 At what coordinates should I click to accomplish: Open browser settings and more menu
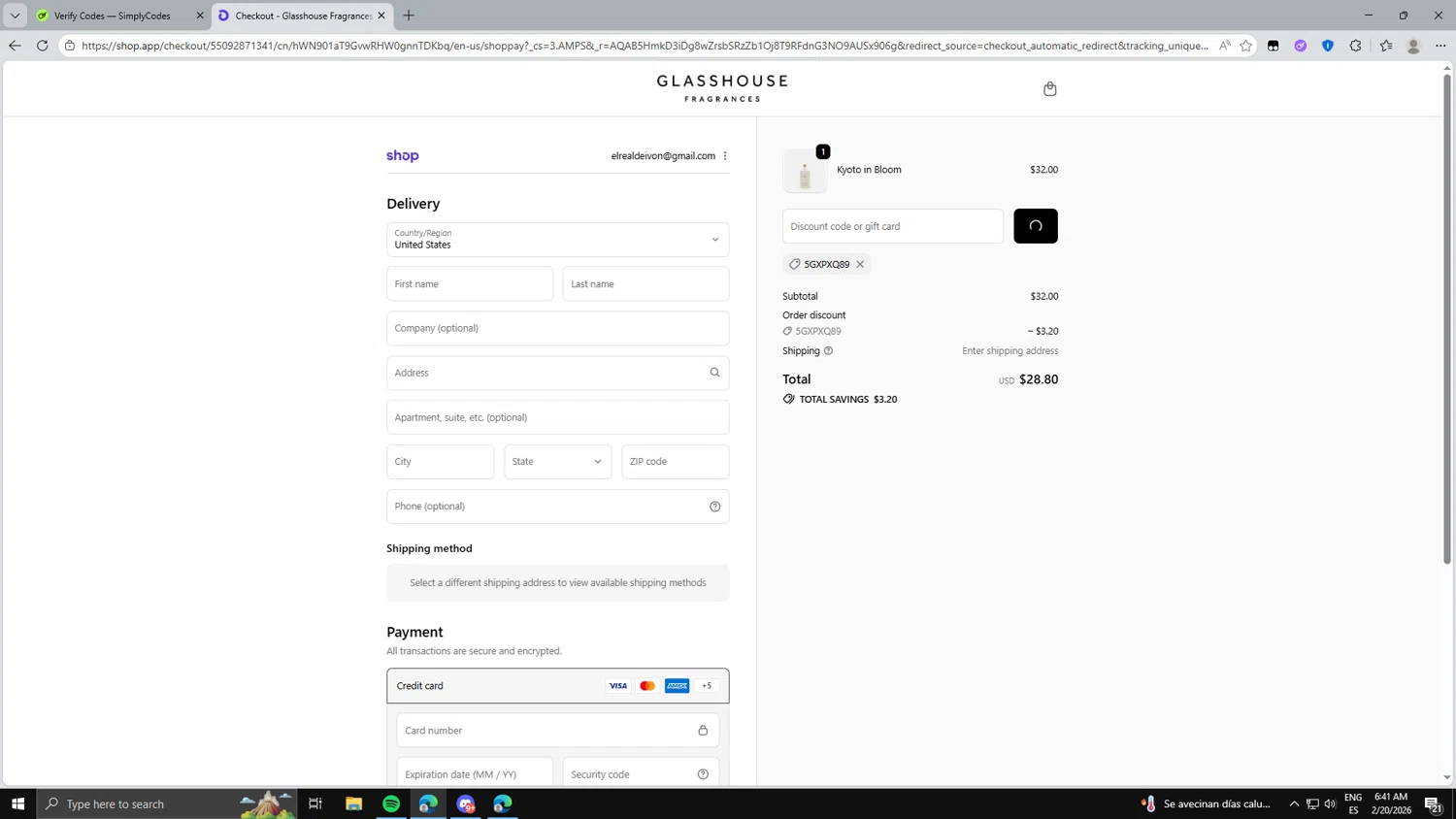tap(1440, 46)
